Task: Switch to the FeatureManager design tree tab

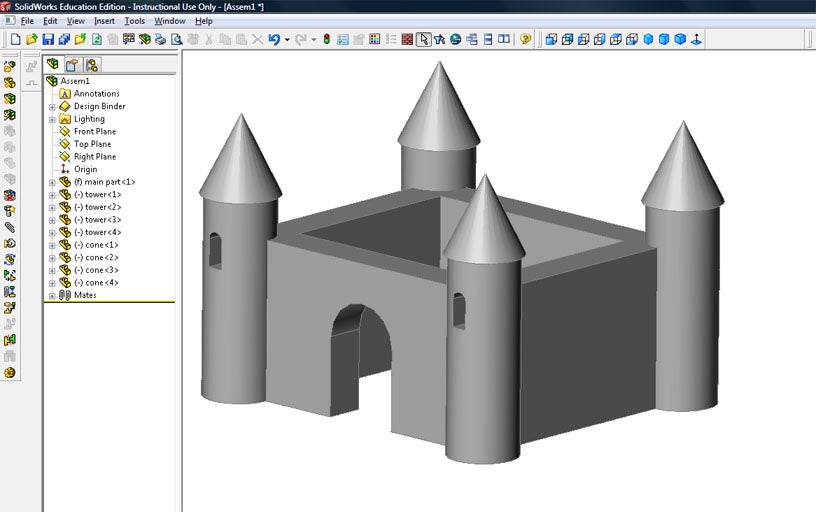Action: (53, 64)
